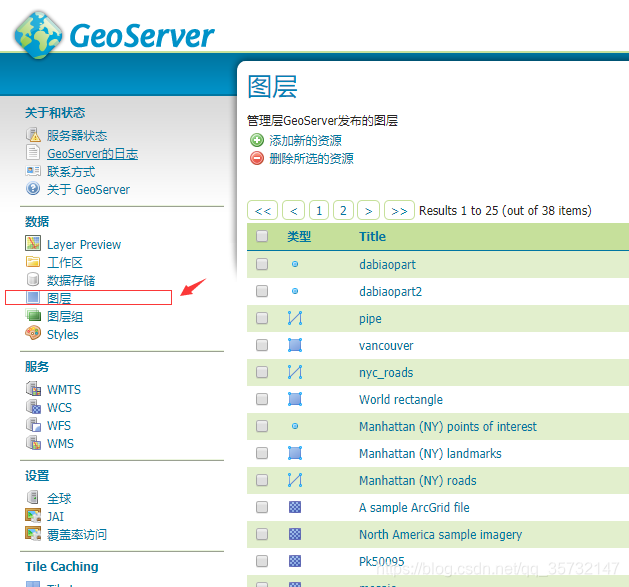This screenshot has height=587, width=629.
Task: Click the 关于 GeoServer help icon
Action: [x=33, y=189]
